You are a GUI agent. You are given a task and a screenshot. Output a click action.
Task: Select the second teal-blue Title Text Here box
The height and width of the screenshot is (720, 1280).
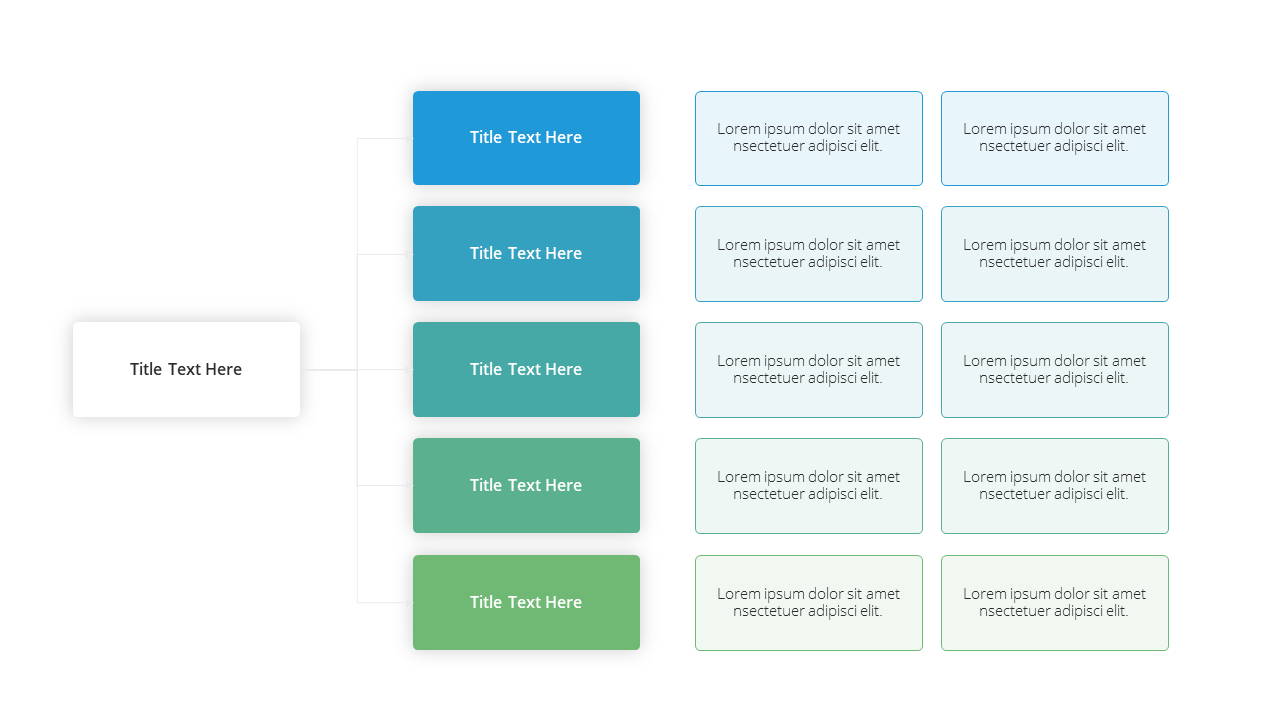coord(526,254)
